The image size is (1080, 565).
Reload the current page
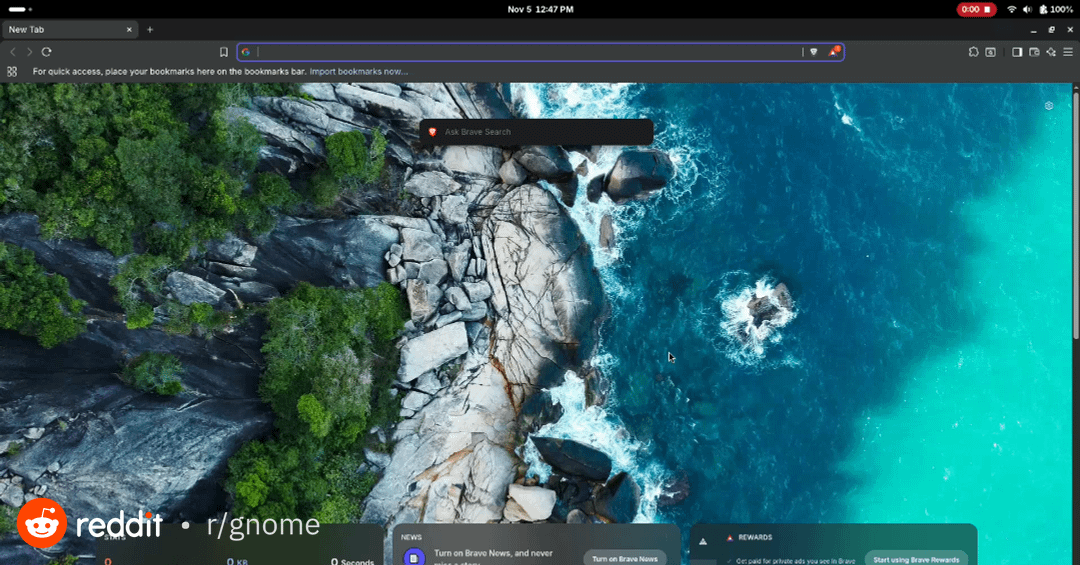click(x=46, y=52)
